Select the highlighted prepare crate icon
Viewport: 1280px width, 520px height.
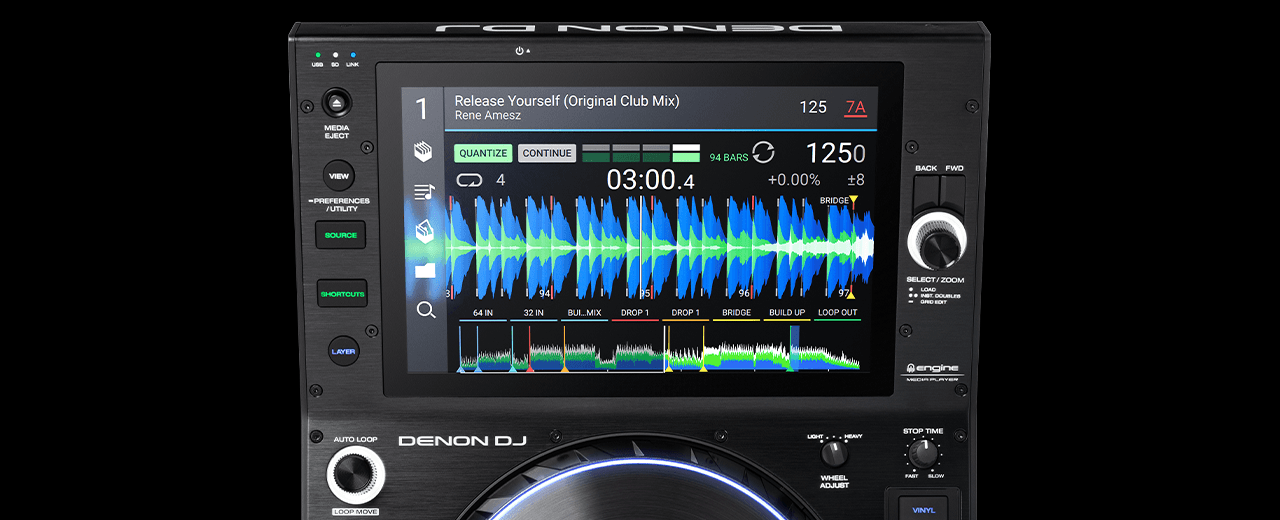pyautogui.click(x=425, y=231)
